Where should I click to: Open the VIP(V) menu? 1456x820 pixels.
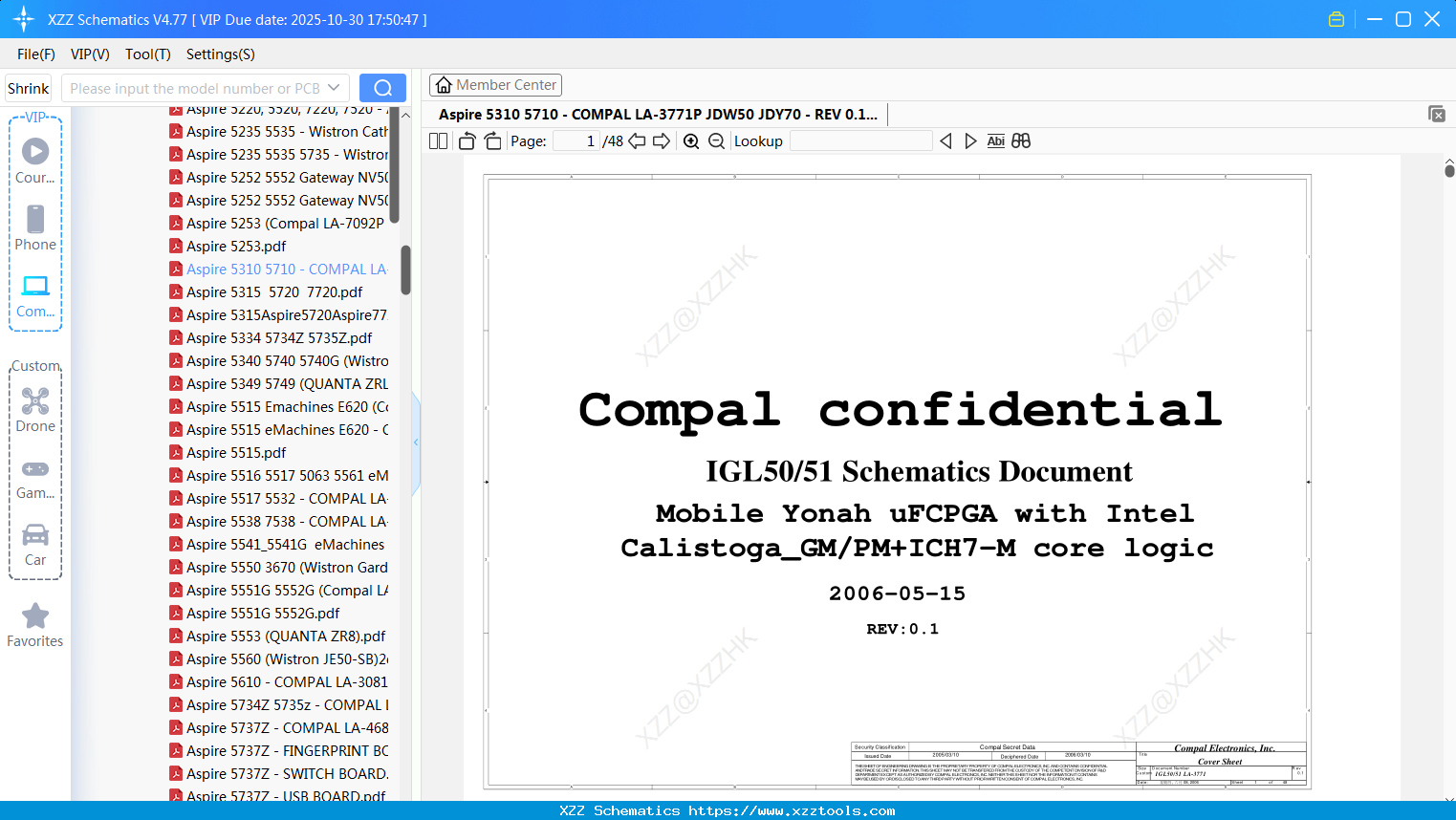pos(90,54)
